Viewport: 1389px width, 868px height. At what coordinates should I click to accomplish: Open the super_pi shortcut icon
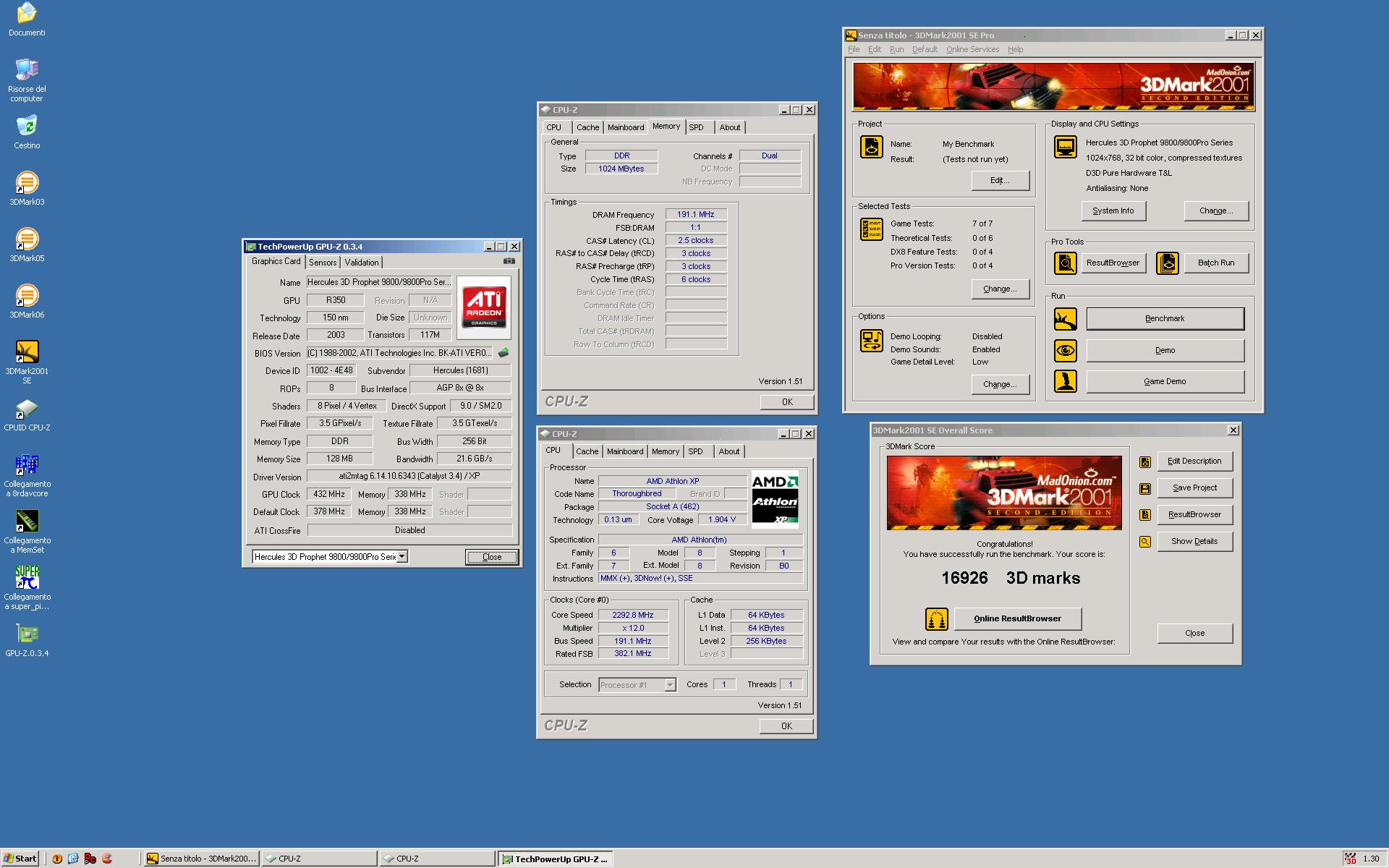pyautogui.click(x=27, y=577)
